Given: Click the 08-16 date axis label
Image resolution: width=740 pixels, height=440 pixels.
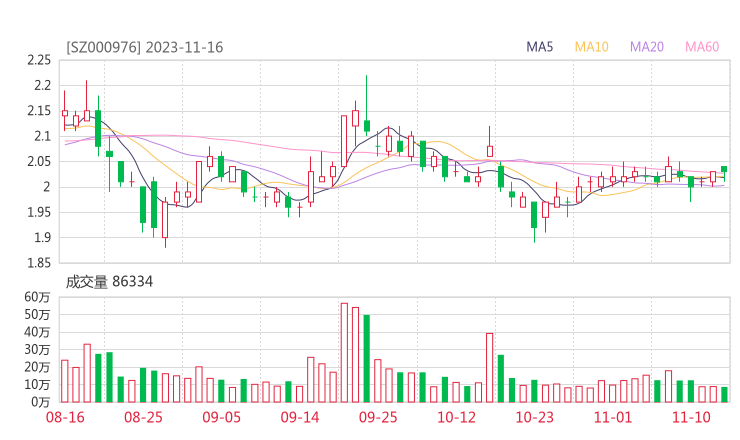Looking at the screenshot, I should pyautogui.click(x=65, y=417).
